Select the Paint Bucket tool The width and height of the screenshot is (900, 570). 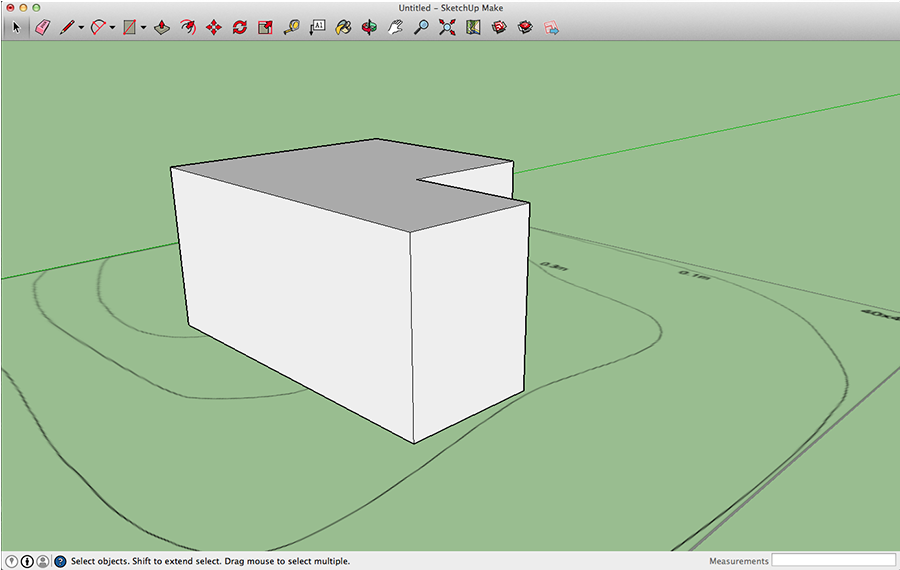[x=343, y=27]
